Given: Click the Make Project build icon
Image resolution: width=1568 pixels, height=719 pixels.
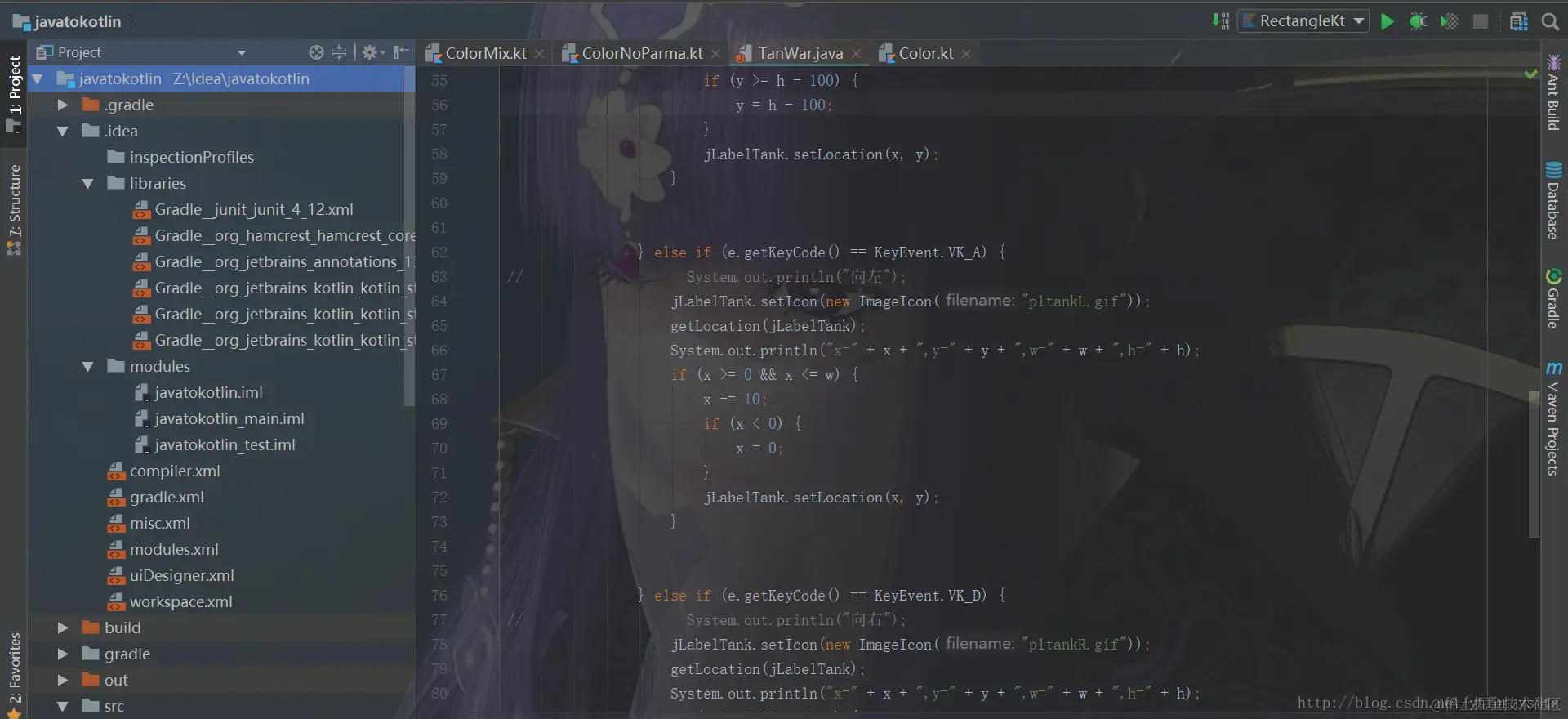Looking at the screenshot, I should pos(1221,21).
